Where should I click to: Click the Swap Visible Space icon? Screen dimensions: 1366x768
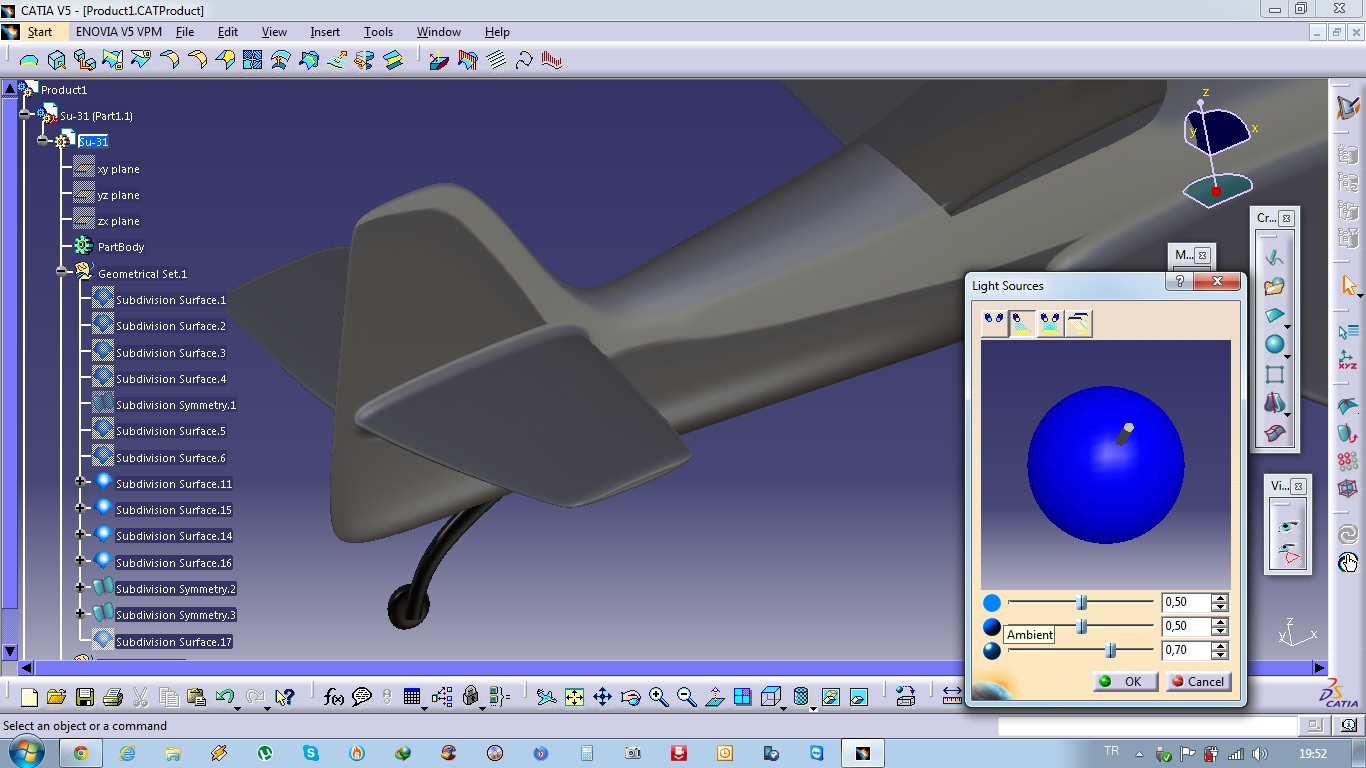tap(859, 697)
